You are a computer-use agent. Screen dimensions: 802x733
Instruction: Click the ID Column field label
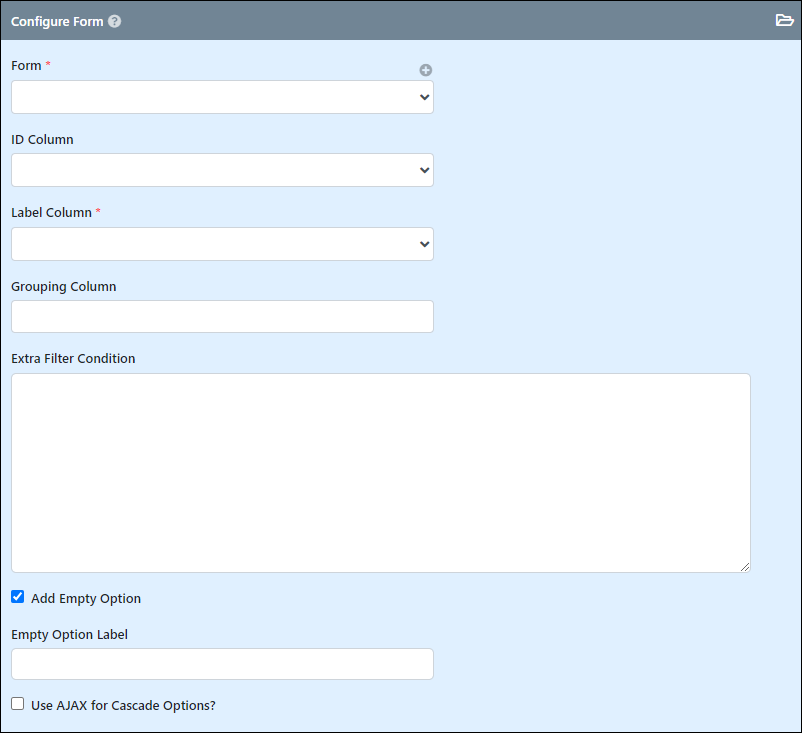(x=42, y=139)
